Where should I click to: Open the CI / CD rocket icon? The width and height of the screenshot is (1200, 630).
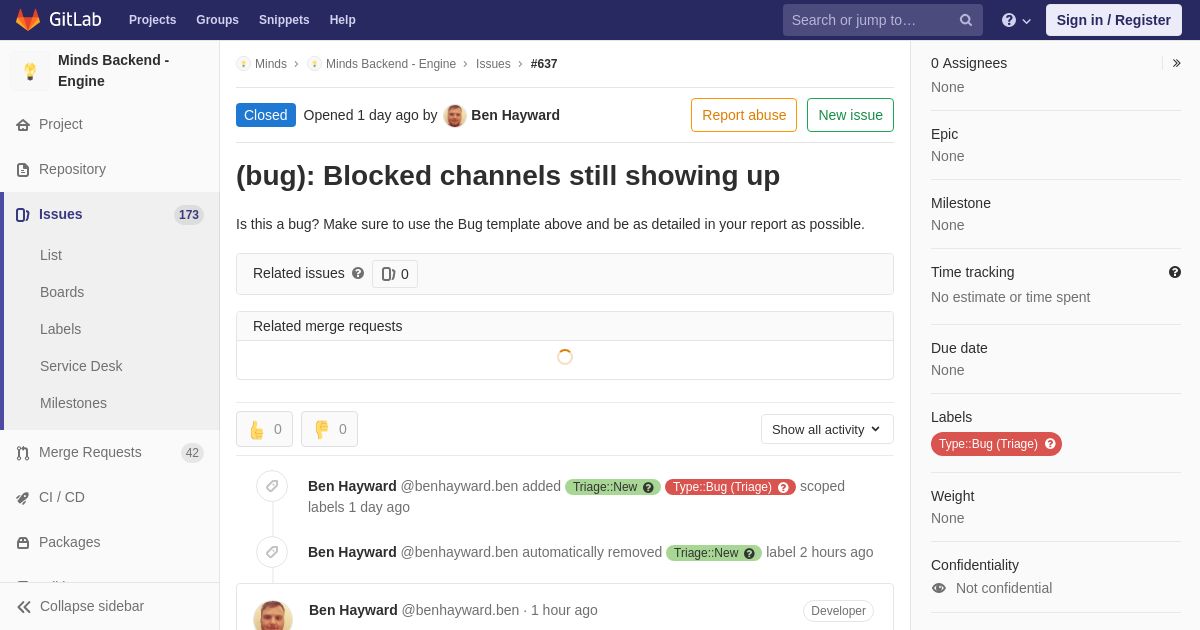coord(23,498)
